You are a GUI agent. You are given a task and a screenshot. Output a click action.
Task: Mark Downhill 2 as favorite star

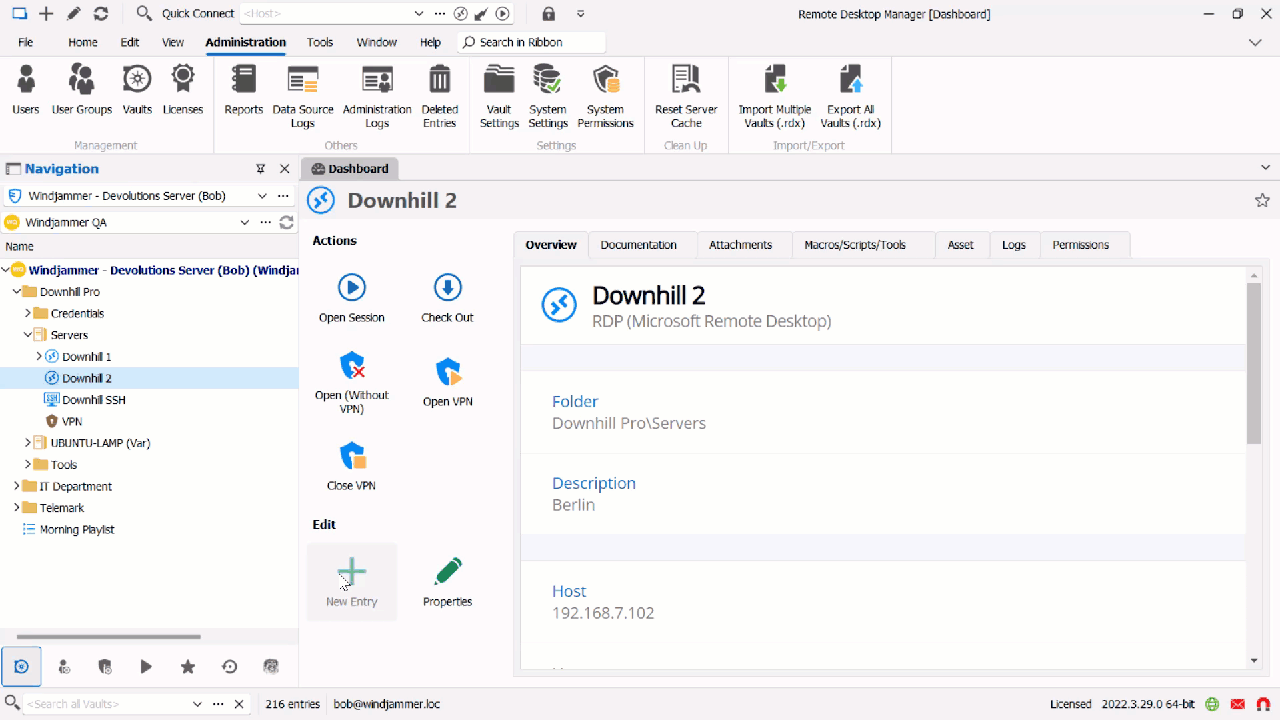1262,200
